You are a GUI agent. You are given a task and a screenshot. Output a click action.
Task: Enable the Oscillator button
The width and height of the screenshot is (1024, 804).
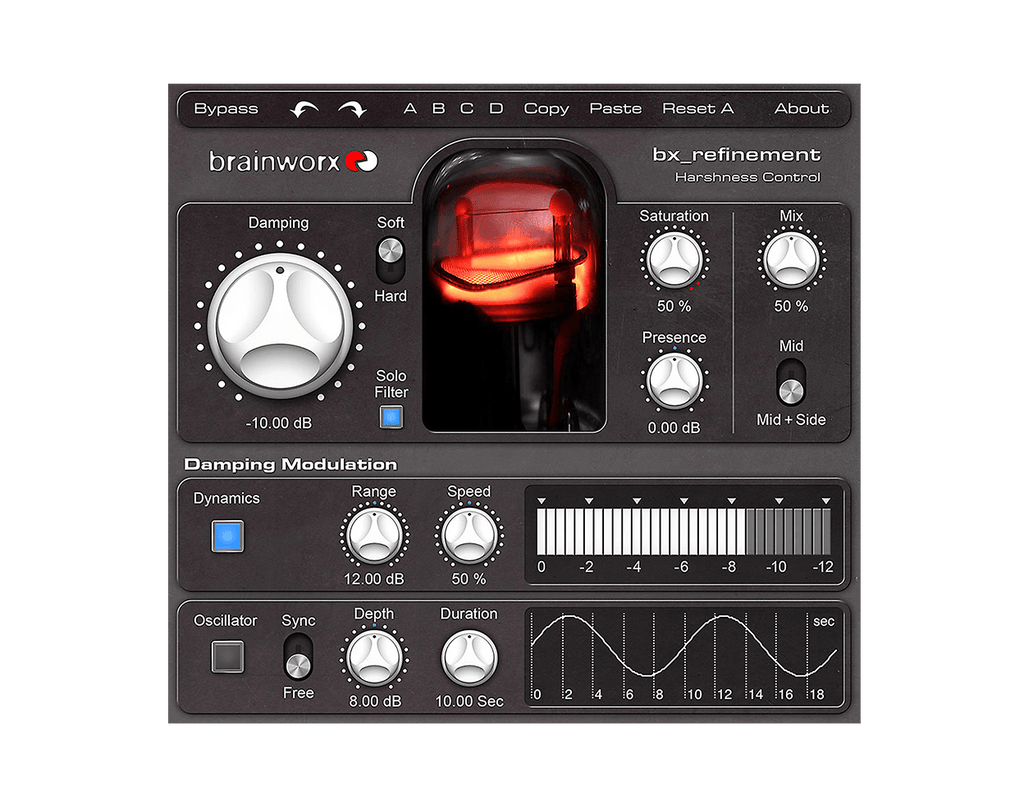click(x=227, y=657)
